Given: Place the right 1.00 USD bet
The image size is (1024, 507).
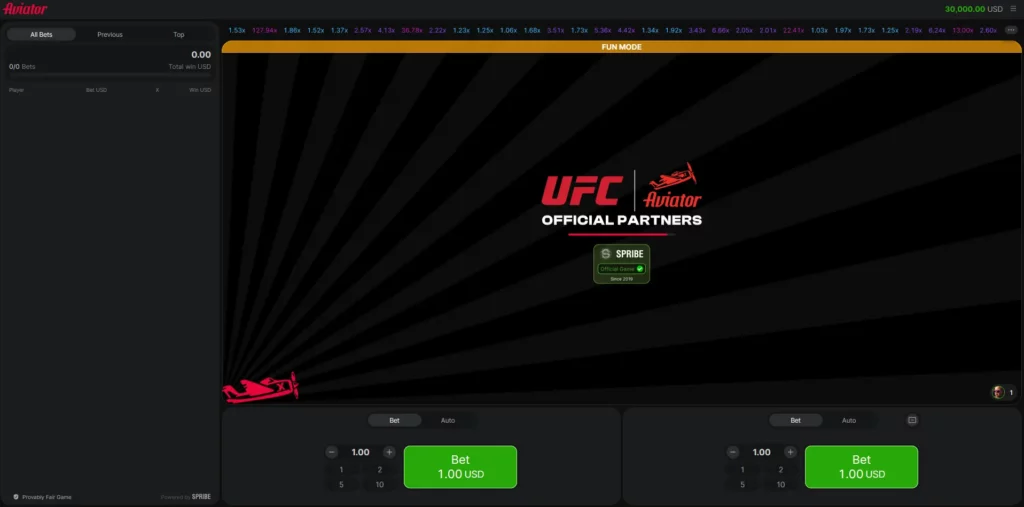Looking at the screenshot, I should click(861, 467).
